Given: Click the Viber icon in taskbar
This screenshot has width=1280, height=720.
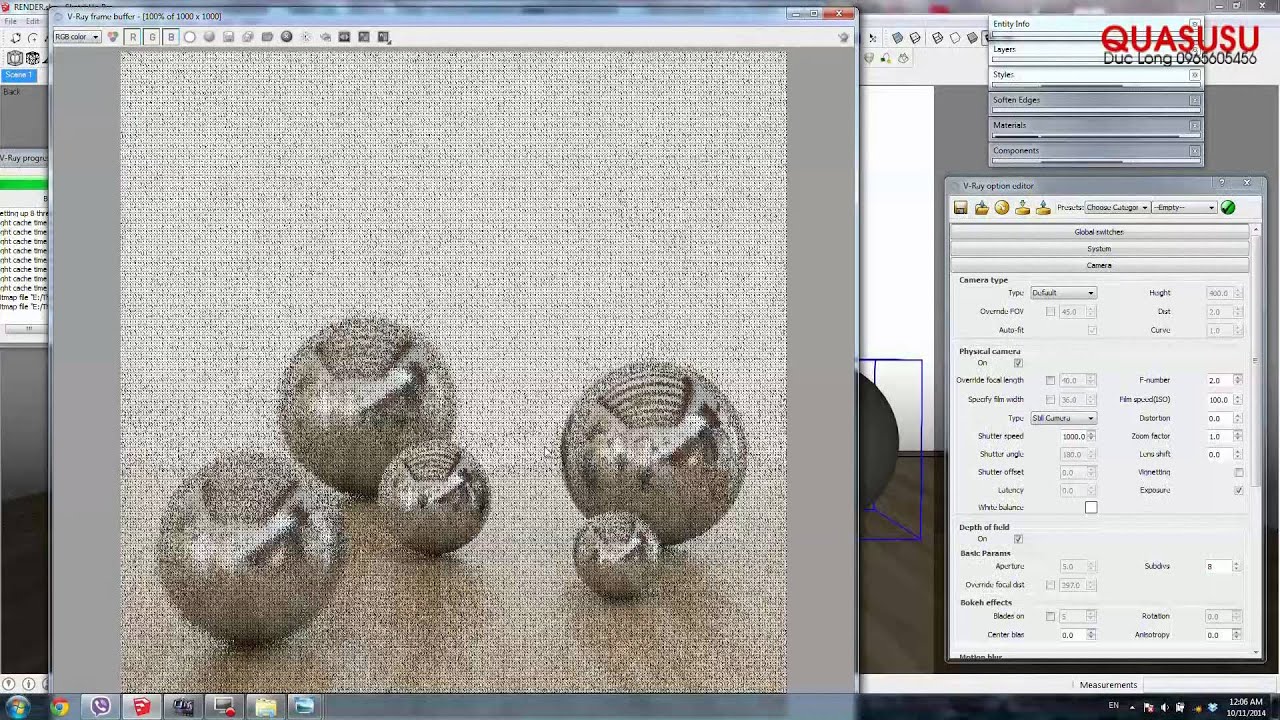Looking at the screenshot, I should (x=100, y=707).
